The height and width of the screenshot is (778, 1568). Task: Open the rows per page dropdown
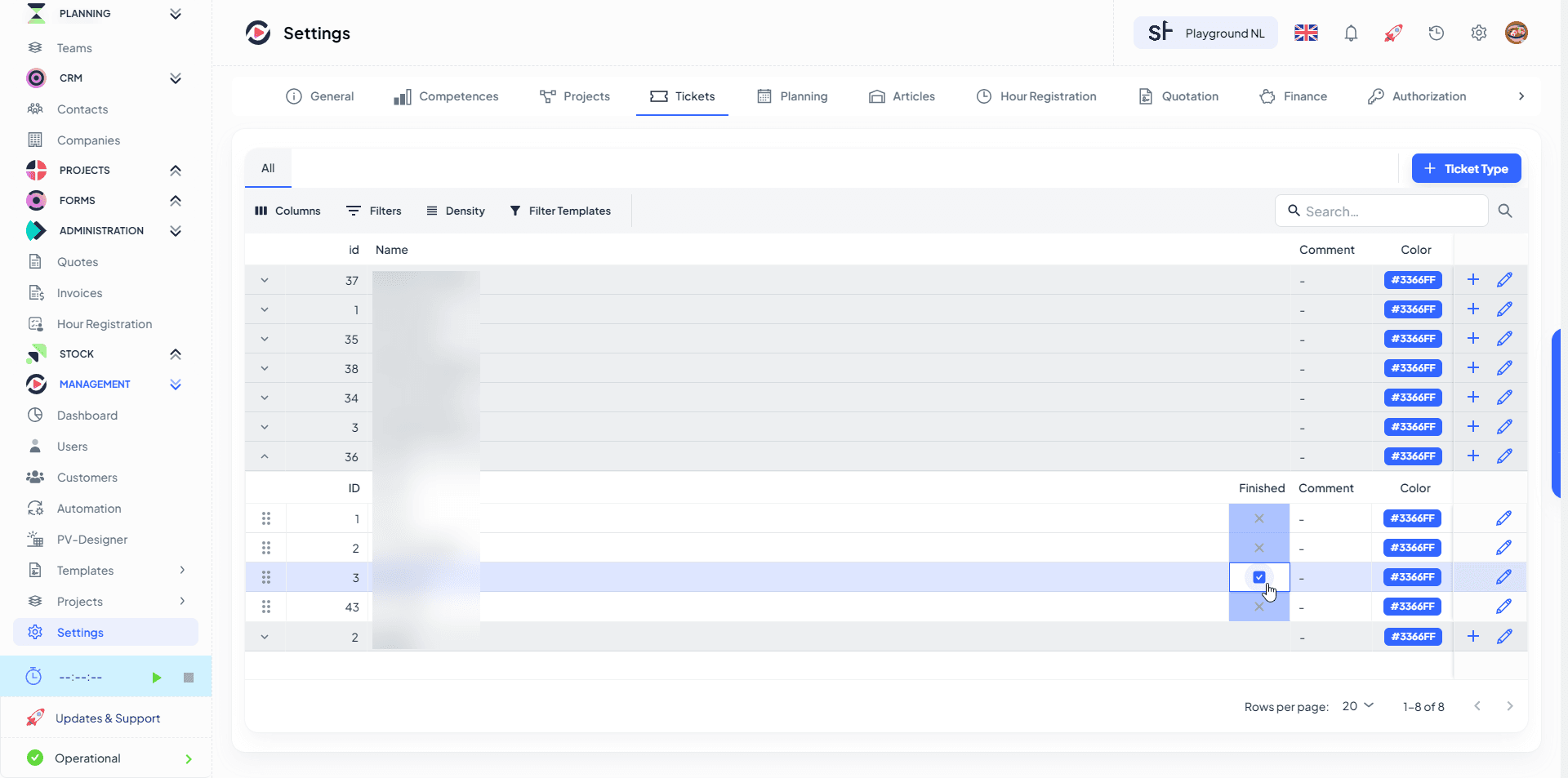coord(1357,706)
